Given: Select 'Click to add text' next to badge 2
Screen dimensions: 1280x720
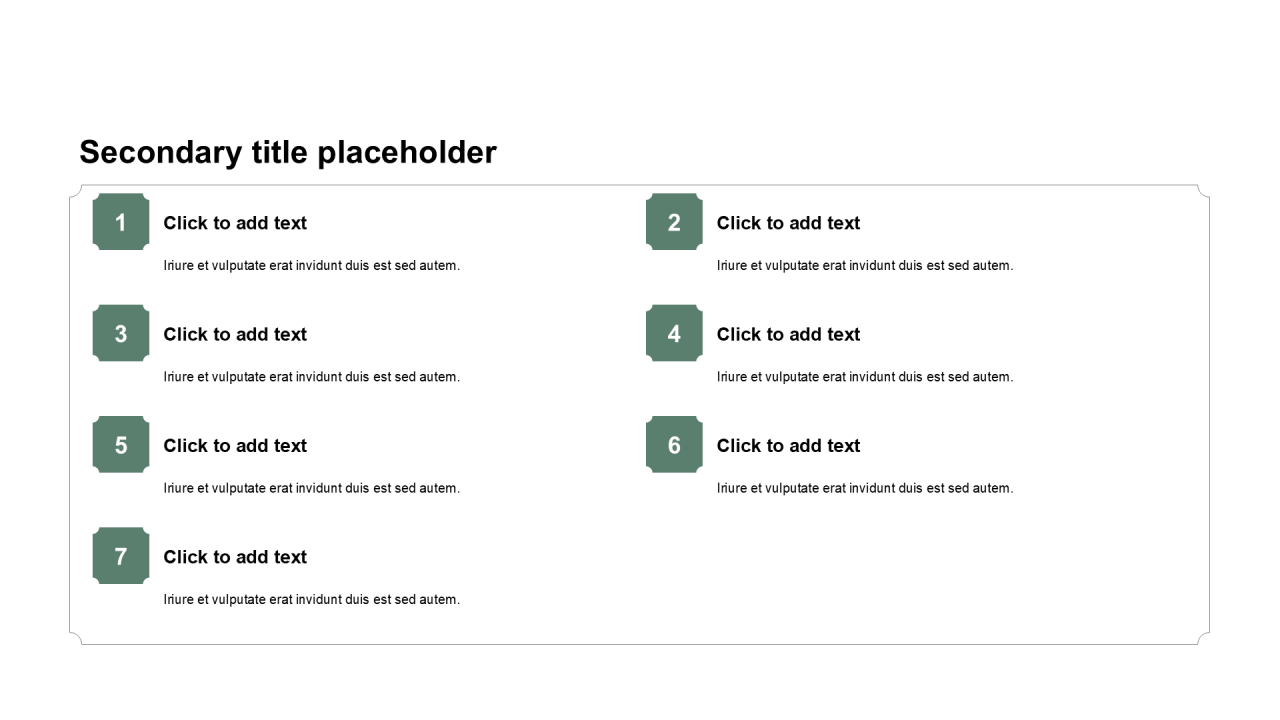Looking at the screenshot, I should [788, 223].
